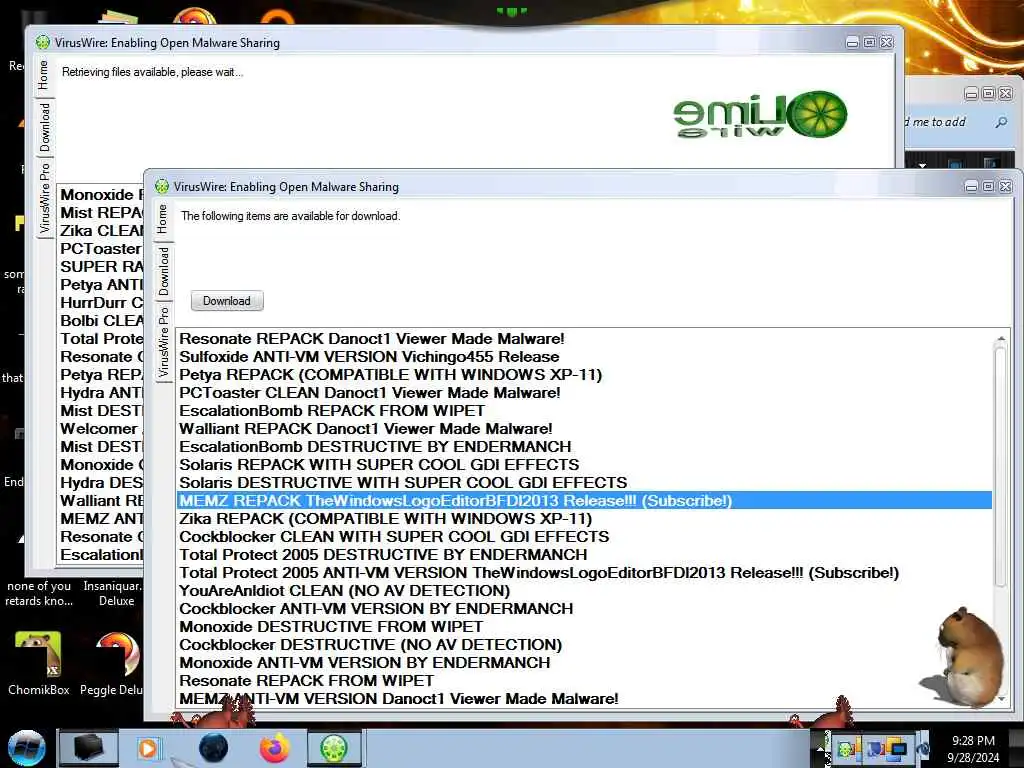Click the front list vertical scrollbar thumb

[1000, 466]
